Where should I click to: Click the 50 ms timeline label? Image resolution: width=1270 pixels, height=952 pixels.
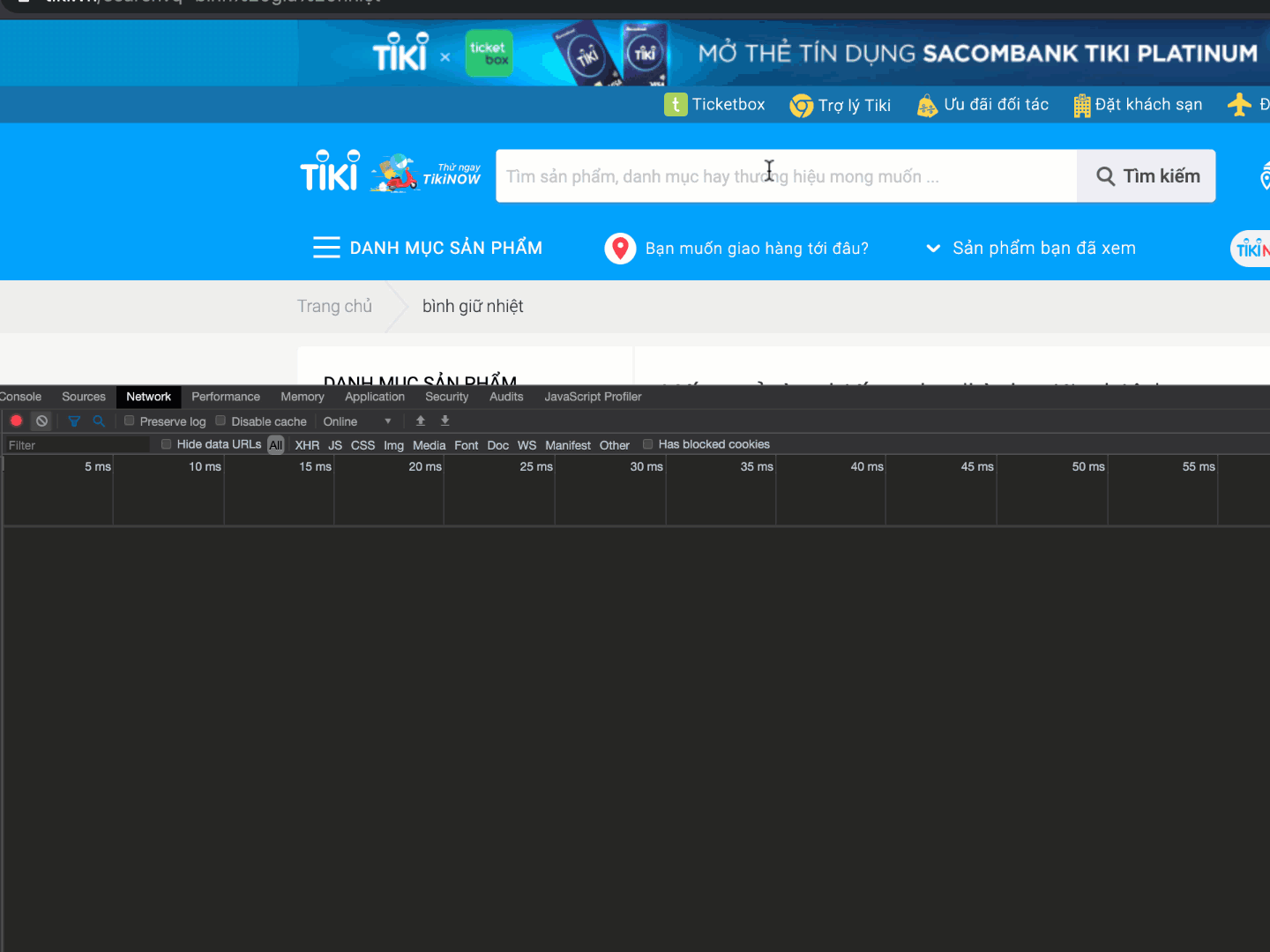click(x=1088, y=466)
